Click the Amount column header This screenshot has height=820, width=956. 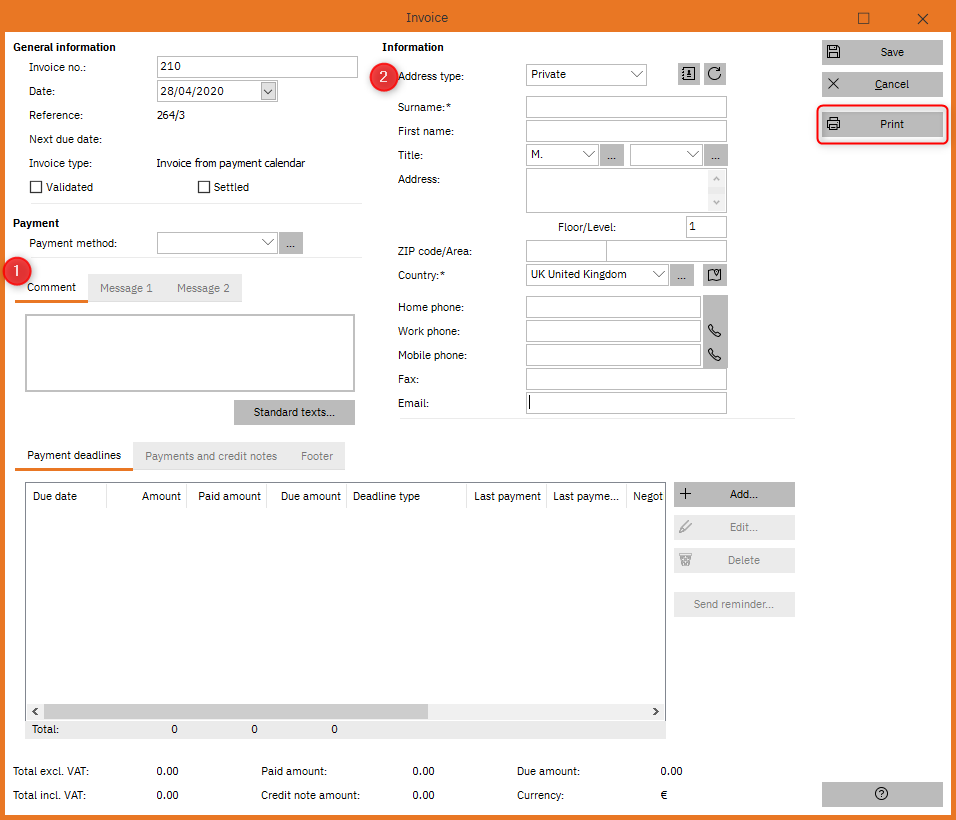click(x=146, y=496)
